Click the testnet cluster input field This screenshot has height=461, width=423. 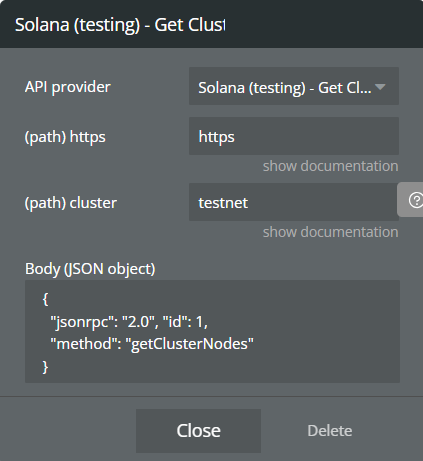[294, 202]
